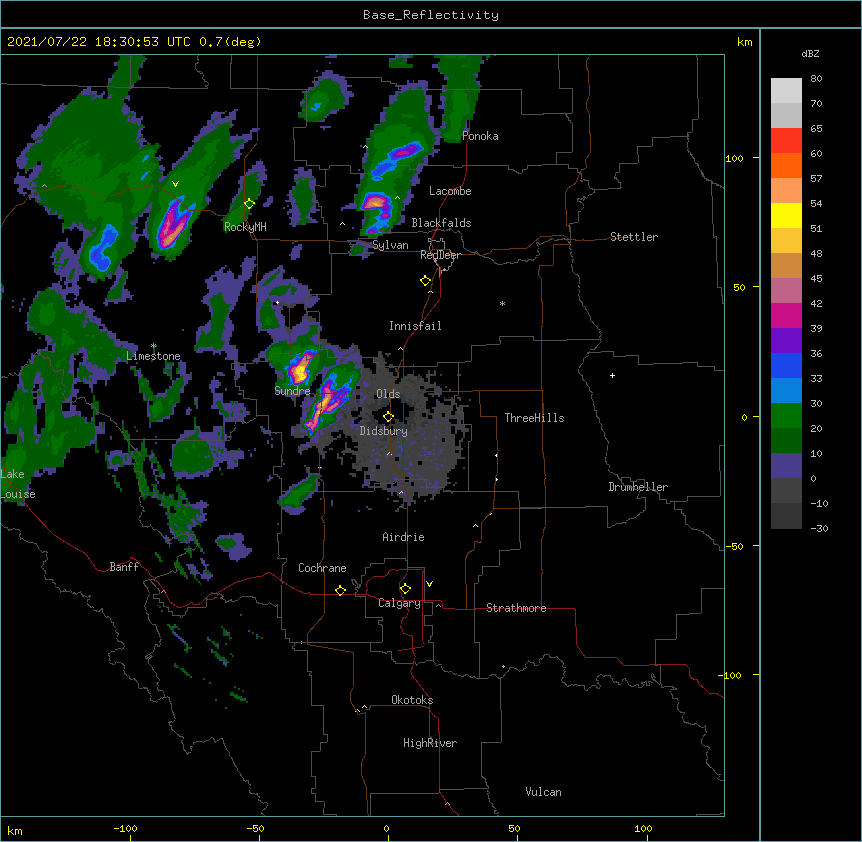Click the Okotoks town label
Viewport: 862px width, 842px height.
[412, 700]
